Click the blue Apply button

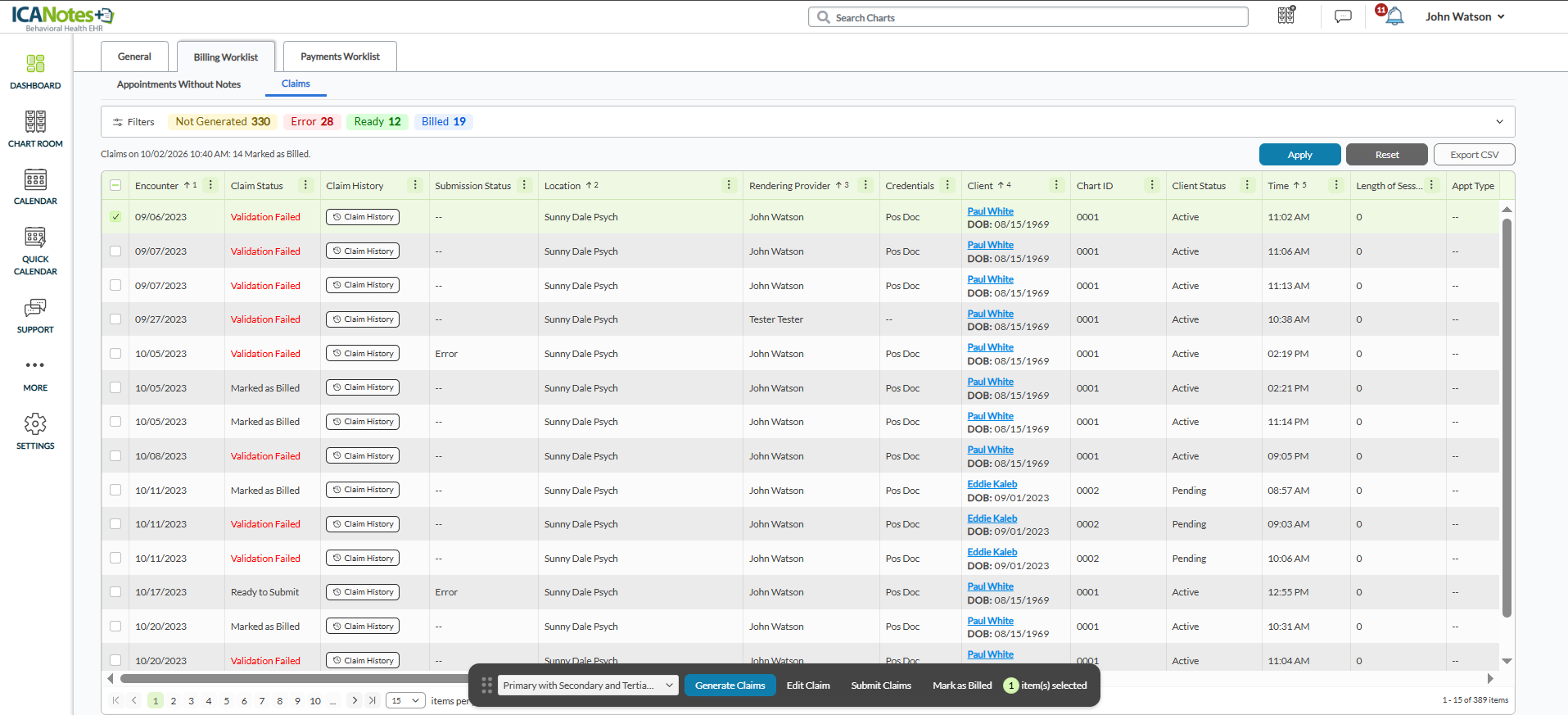pyautogui.click(x=1299, y=155)
